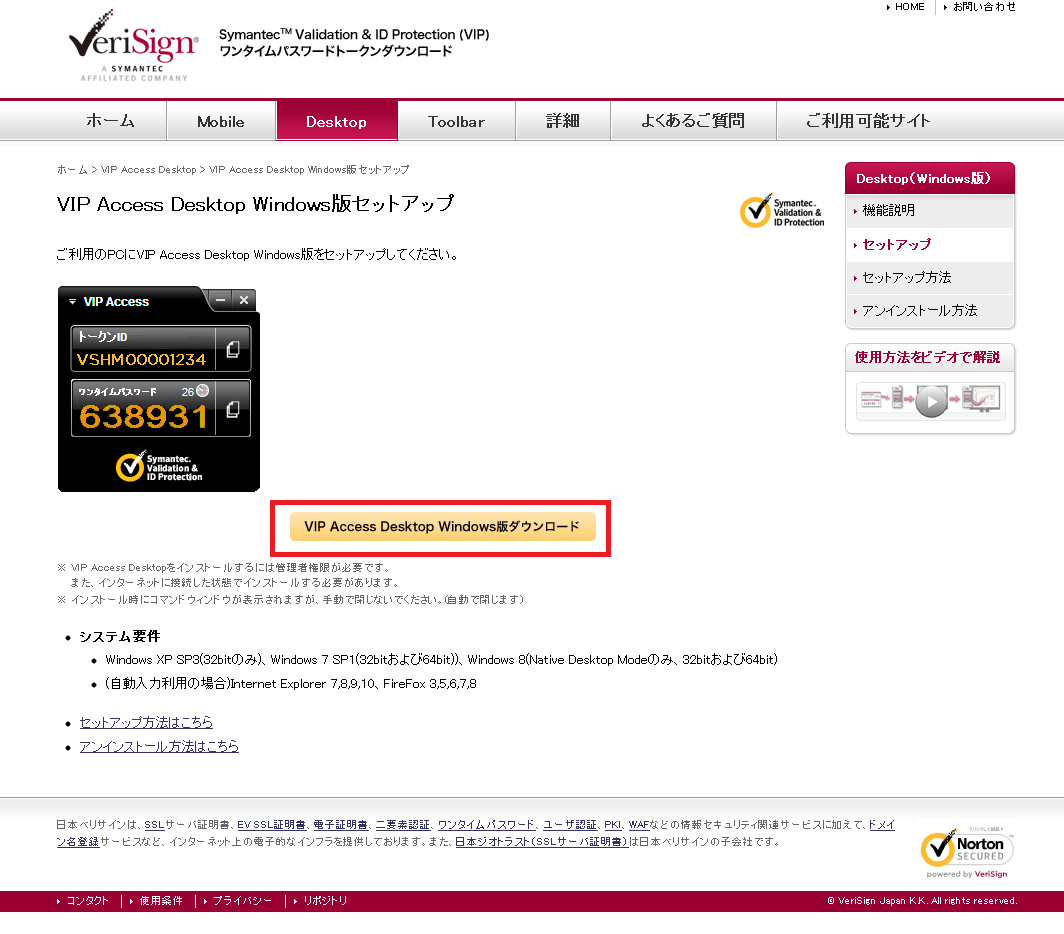Screen dimensions: 1064x934
Task: Click the Desktop(Windows版) sidebar header
Action: (x=930, y=179)
